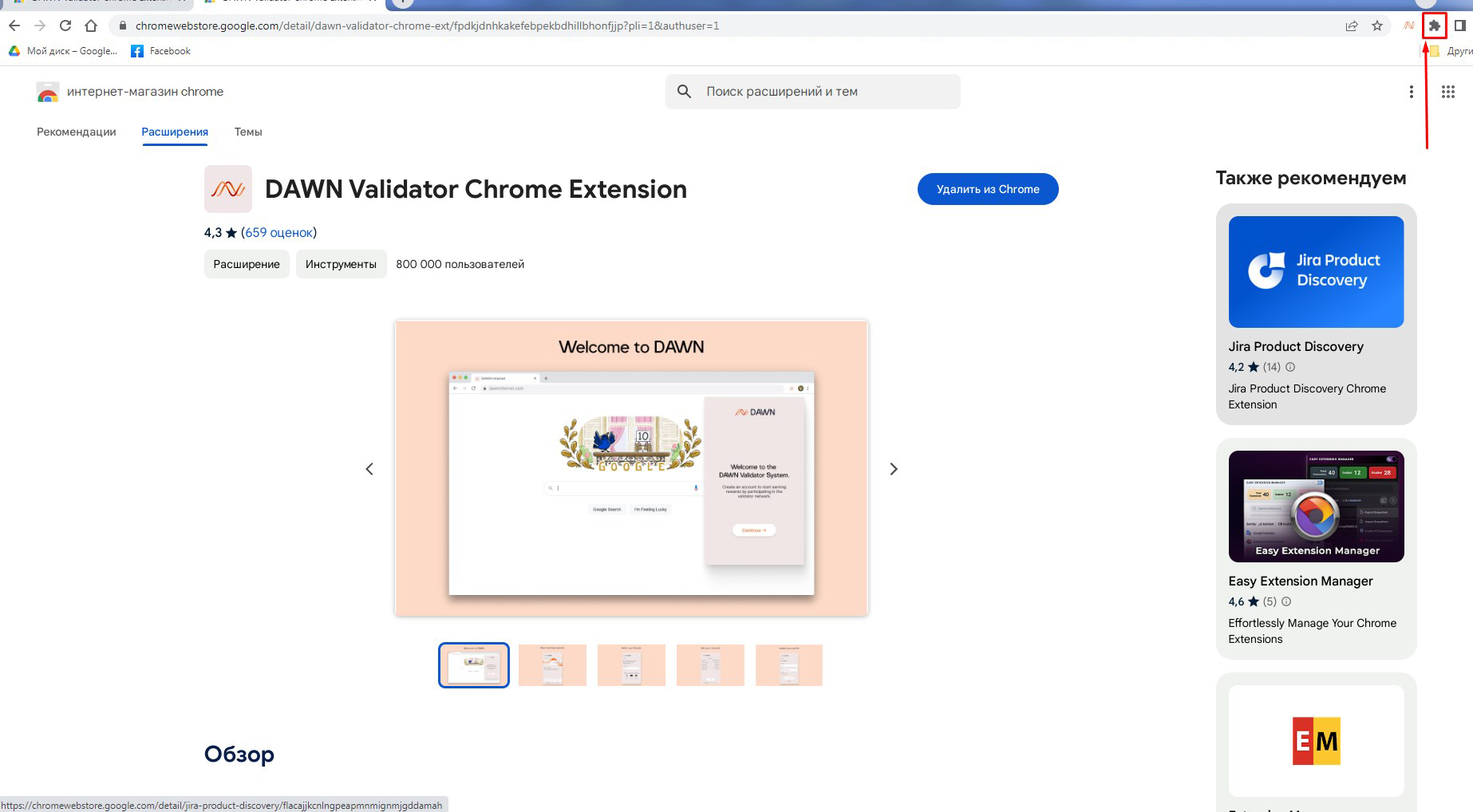Bookmark this page with the star icon
Screen dimensions: 1473x812
click(1377, 26)
